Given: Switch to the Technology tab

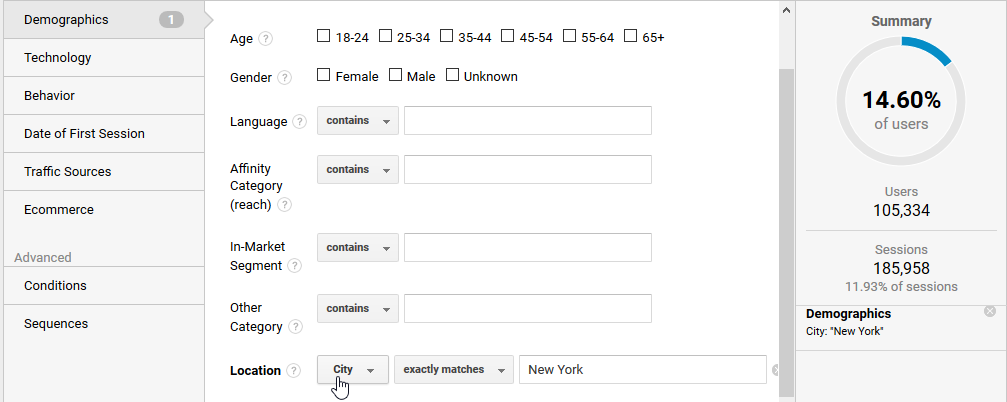Looking at the screenshot, I should pos(58,58).
